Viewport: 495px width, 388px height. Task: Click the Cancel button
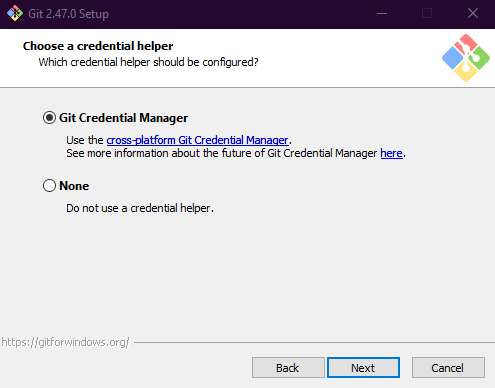(x=448, y=368)
